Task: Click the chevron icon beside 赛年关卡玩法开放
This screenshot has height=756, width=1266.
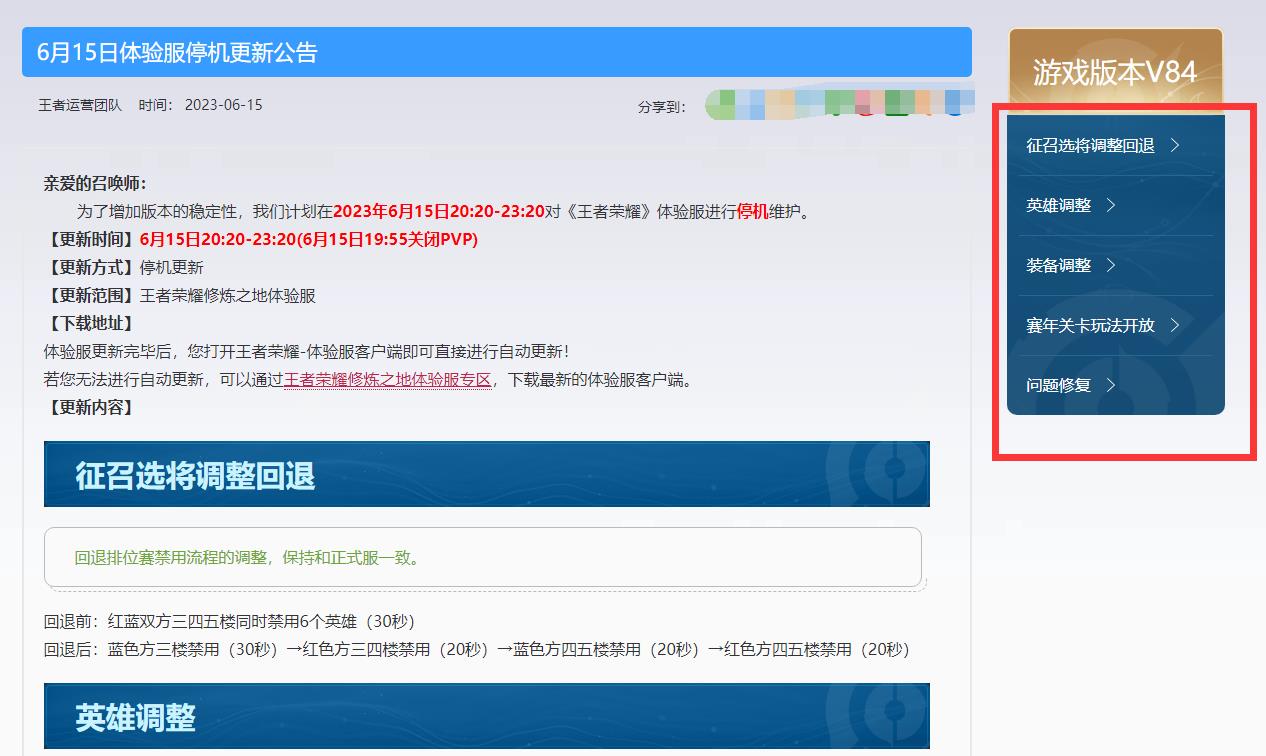Action: coord(1177,325)
